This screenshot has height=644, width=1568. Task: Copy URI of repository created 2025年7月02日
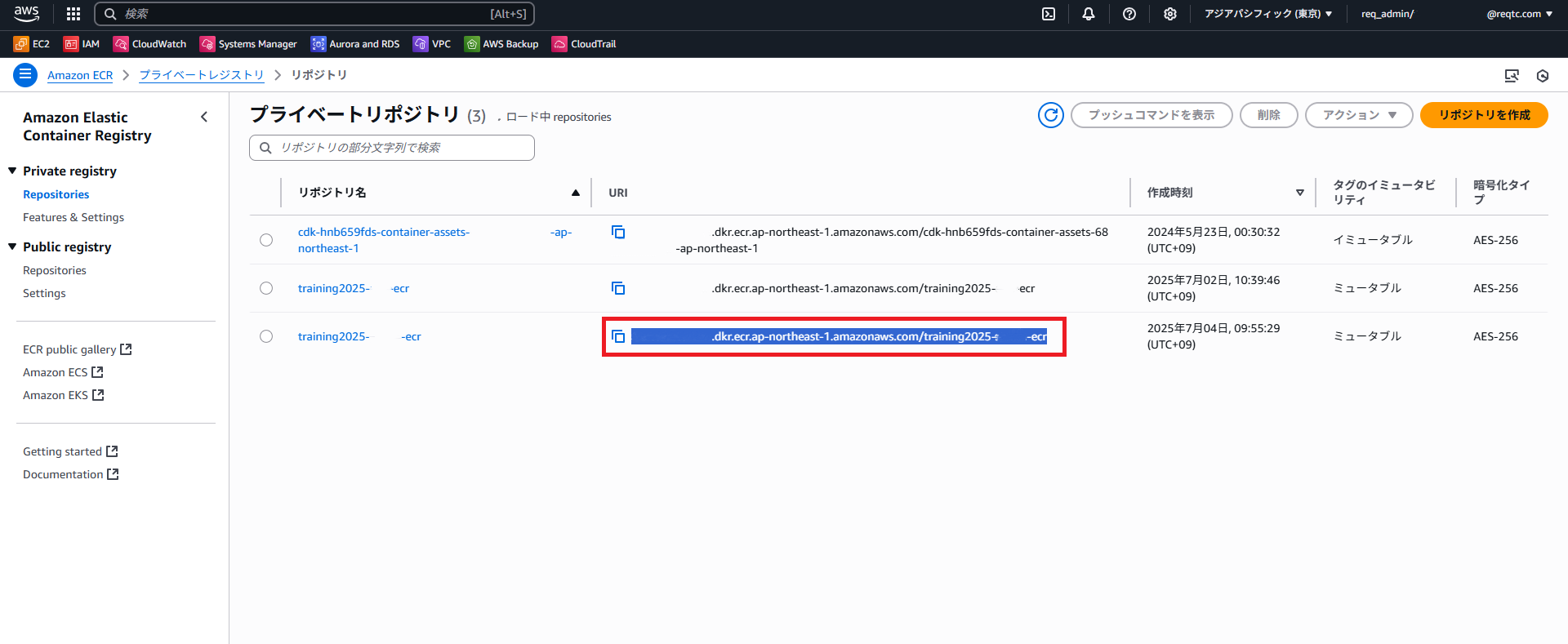(x=618, y=288)
